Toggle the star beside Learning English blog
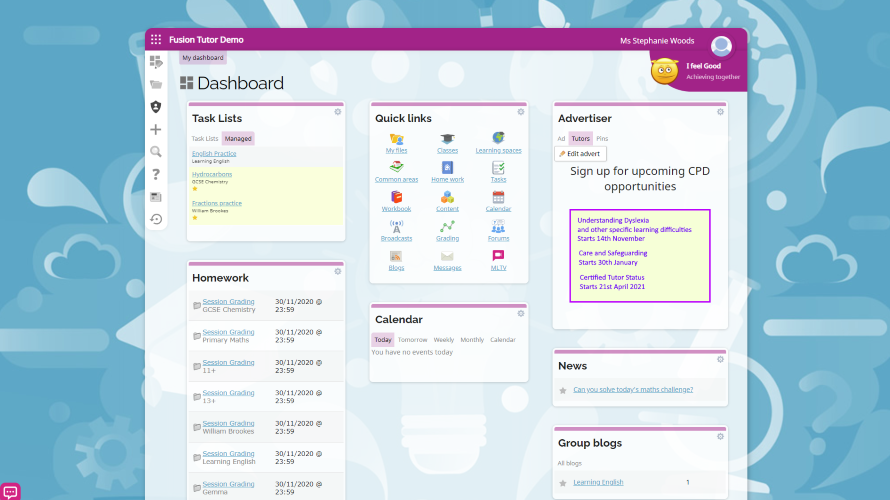This screenshot has width=890, height=500. click(x=563, y=484)
